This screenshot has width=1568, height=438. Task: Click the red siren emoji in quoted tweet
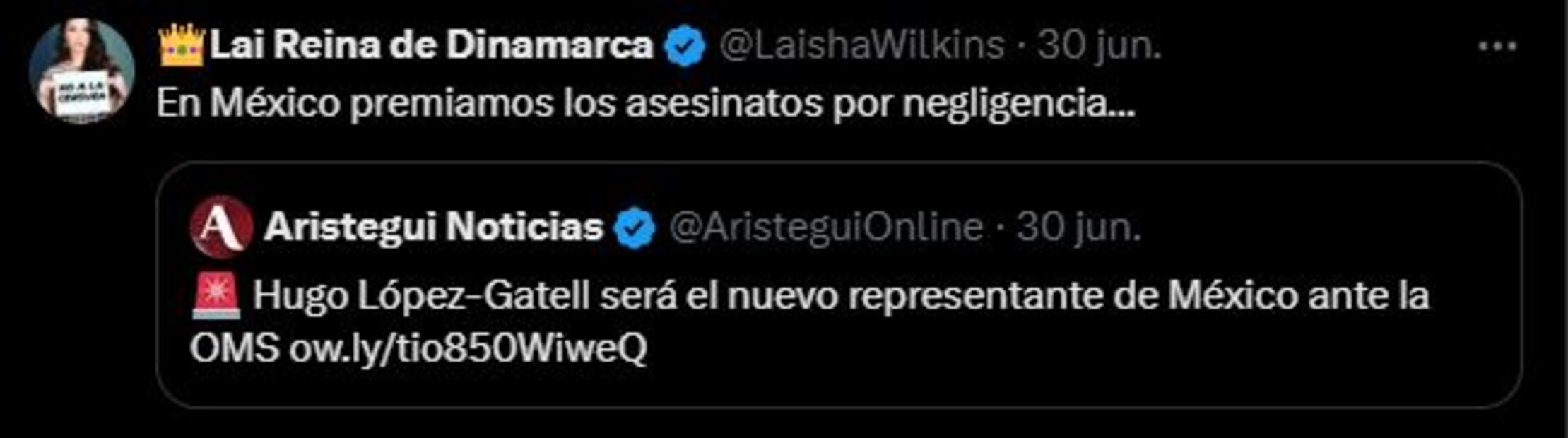point(217,295)
